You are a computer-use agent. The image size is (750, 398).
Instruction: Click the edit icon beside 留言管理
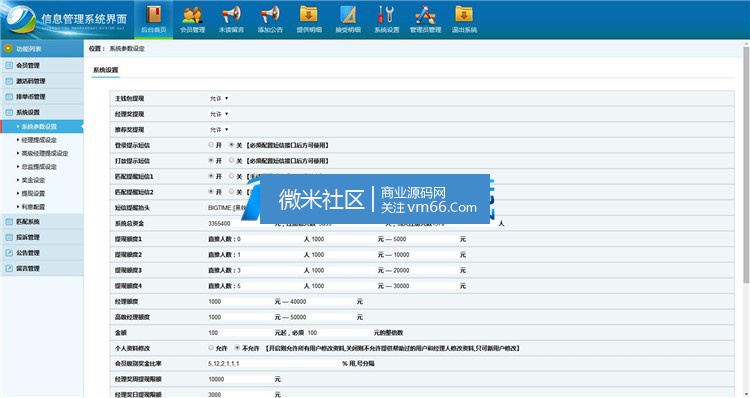click(x=9, y=268)
